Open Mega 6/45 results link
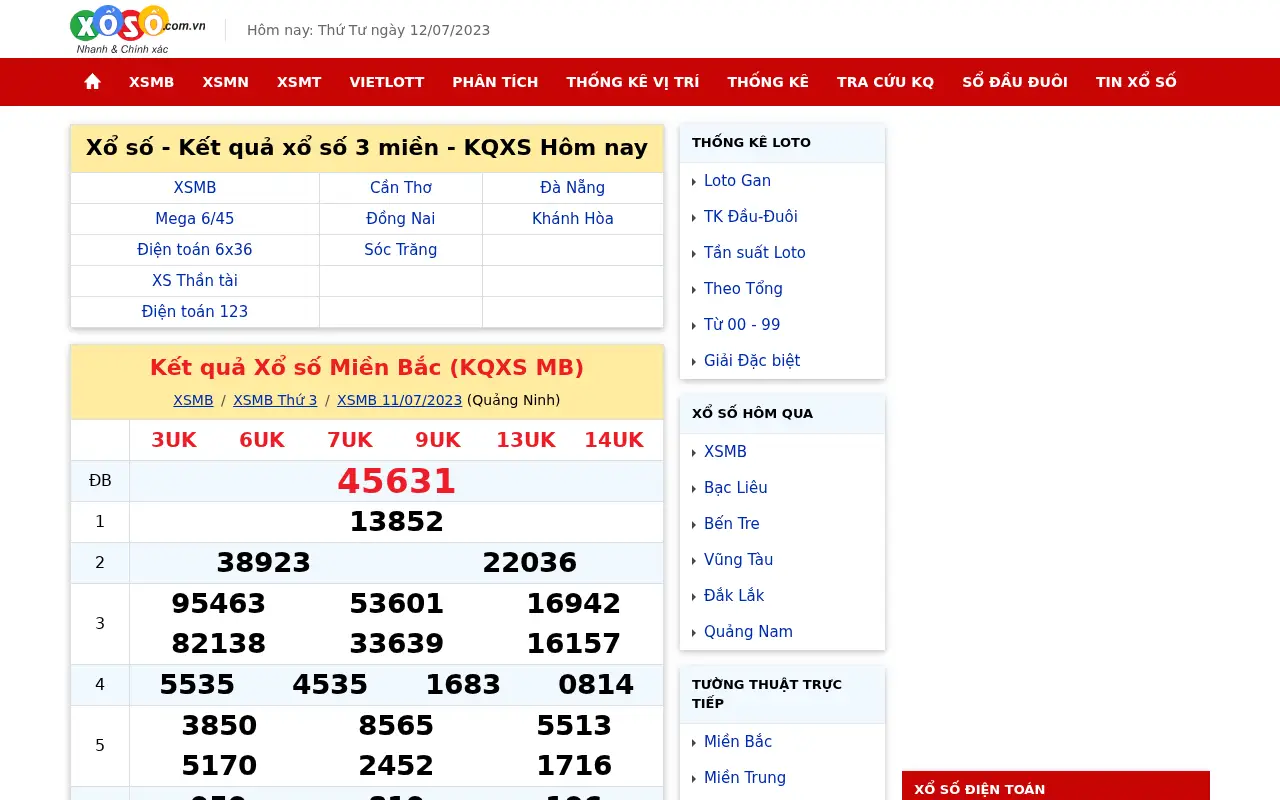The image size is (1280, 800). 195,219
